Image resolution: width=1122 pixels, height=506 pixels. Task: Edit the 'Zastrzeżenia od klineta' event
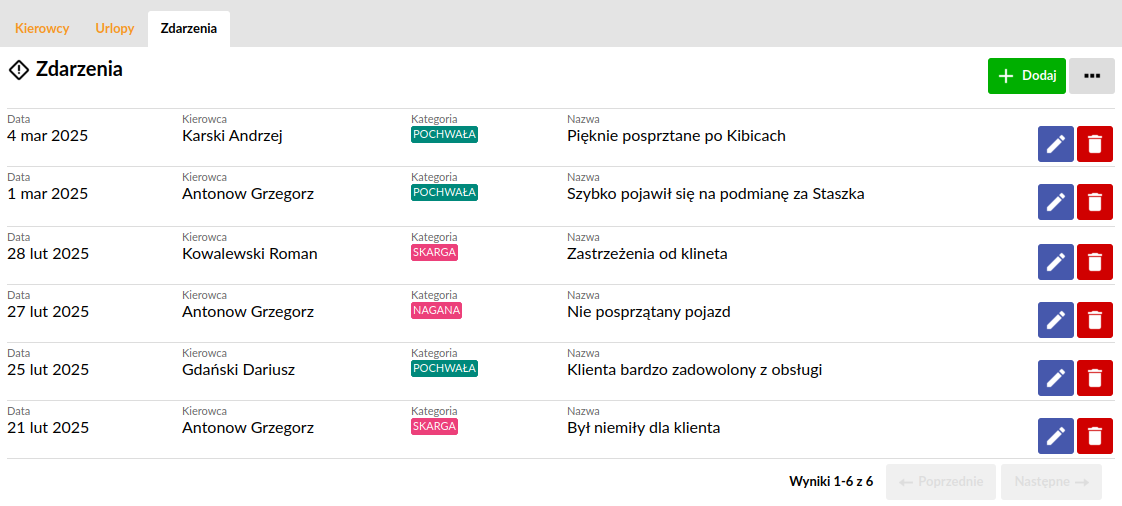pos(1055,262)
